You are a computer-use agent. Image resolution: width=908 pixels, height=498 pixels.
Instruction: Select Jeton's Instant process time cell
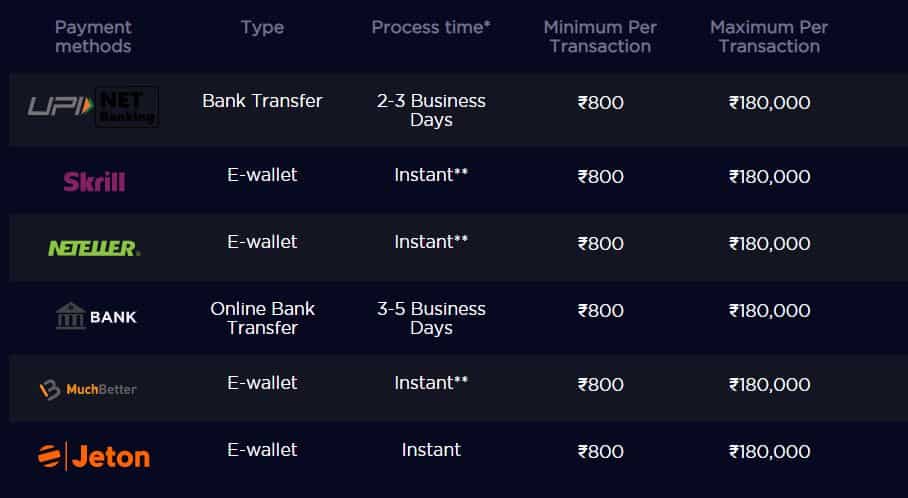pyautogui.click(x=431, y=450)
